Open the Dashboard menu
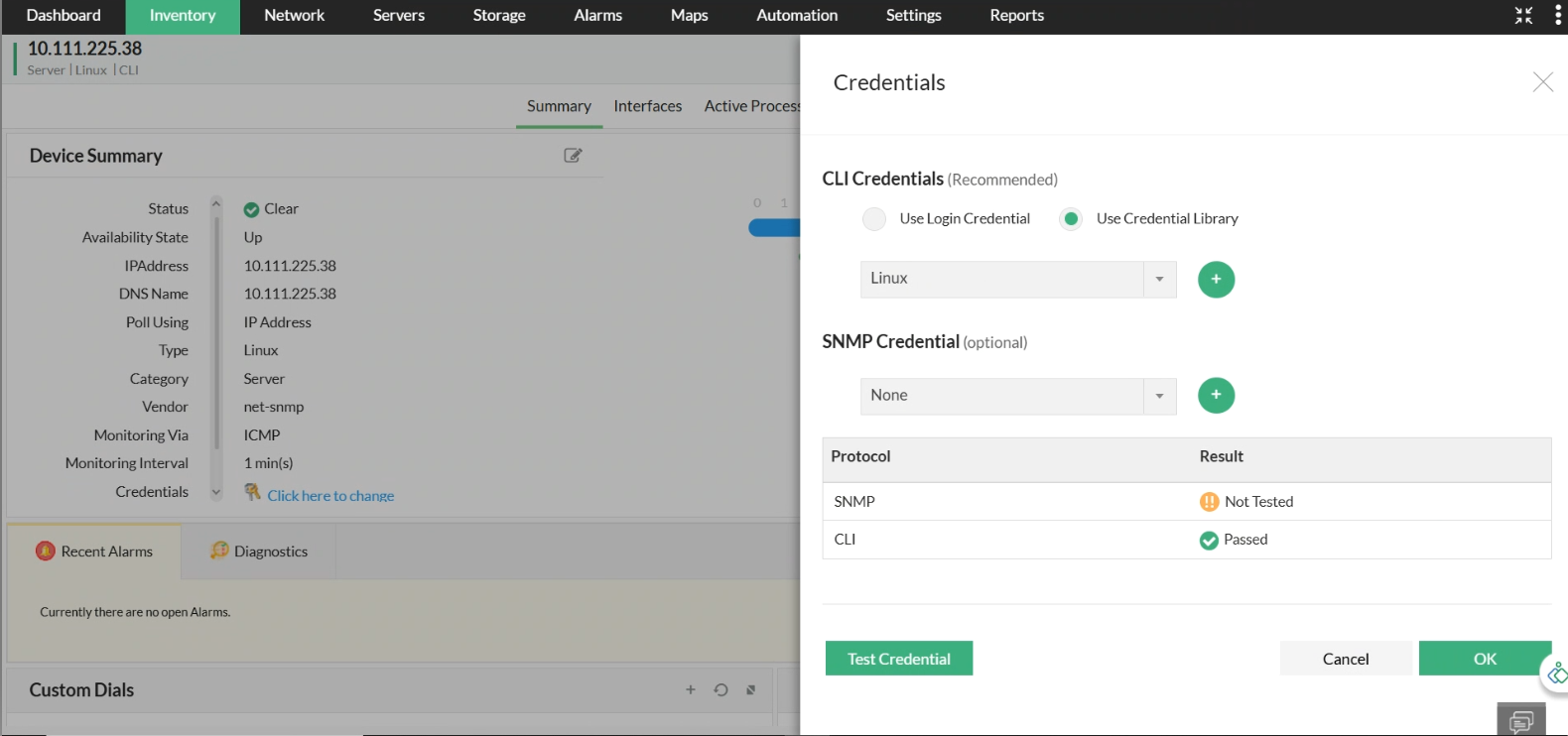Viewport: 1568px width, 736px height. pos(64,16)
